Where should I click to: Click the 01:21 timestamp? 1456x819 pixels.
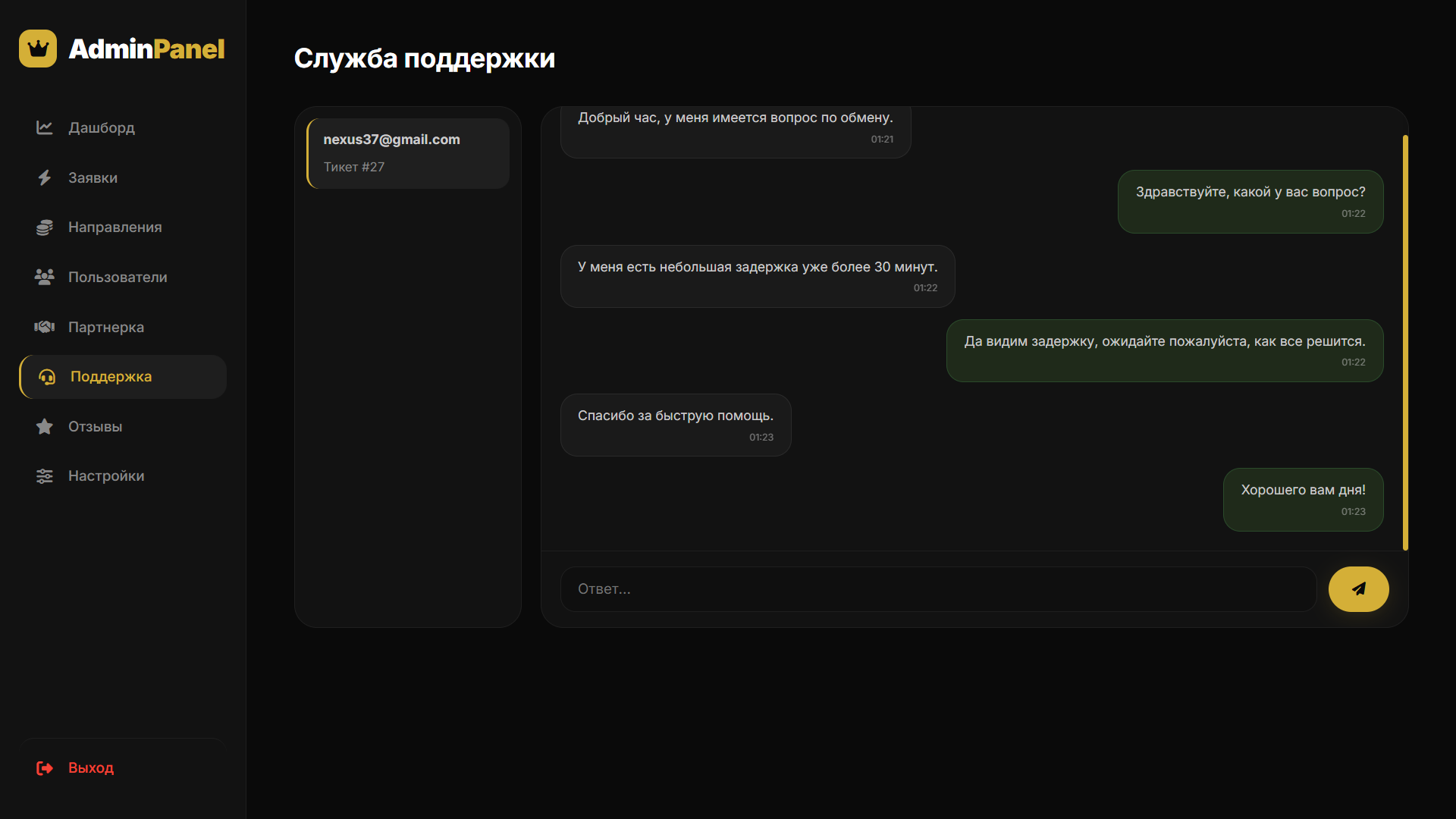click(x=882, y=140)
